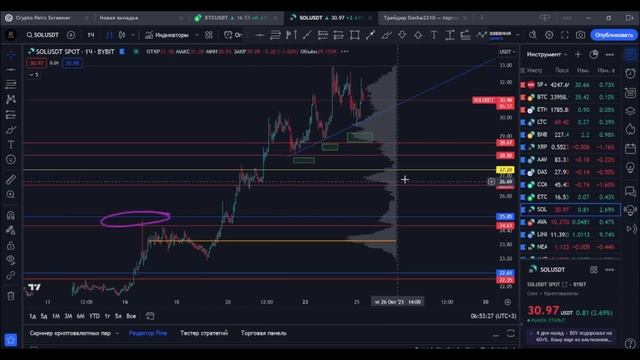This screenshot has height=360, width=640.
Task: Select the zoom in tool in left sidebar
Action: (x=11, y=194)
